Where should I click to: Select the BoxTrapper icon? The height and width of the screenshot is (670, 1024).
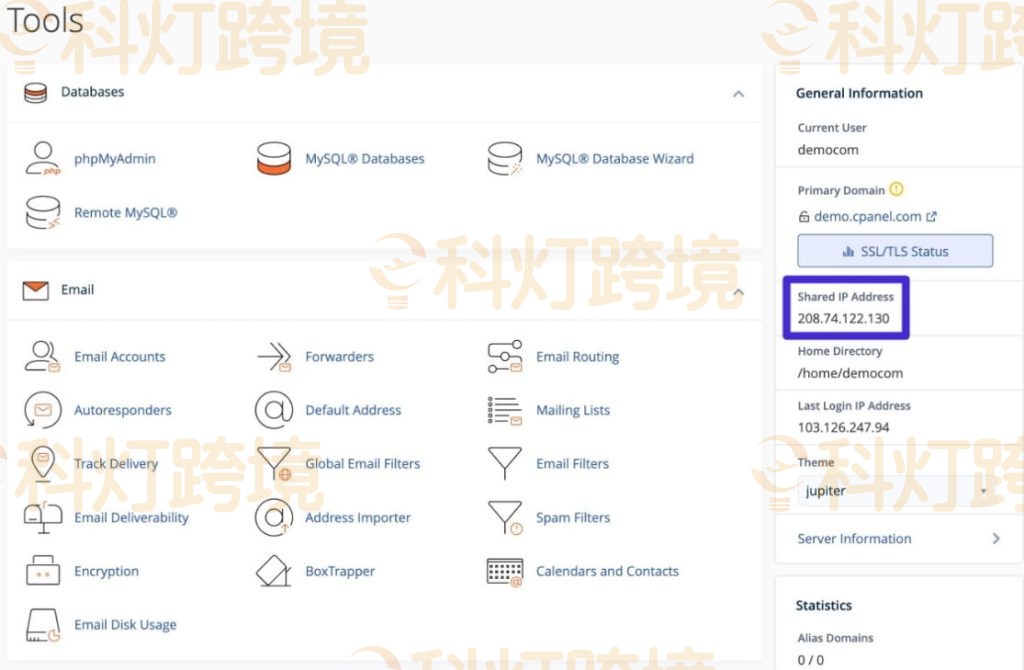pos(272,571)
